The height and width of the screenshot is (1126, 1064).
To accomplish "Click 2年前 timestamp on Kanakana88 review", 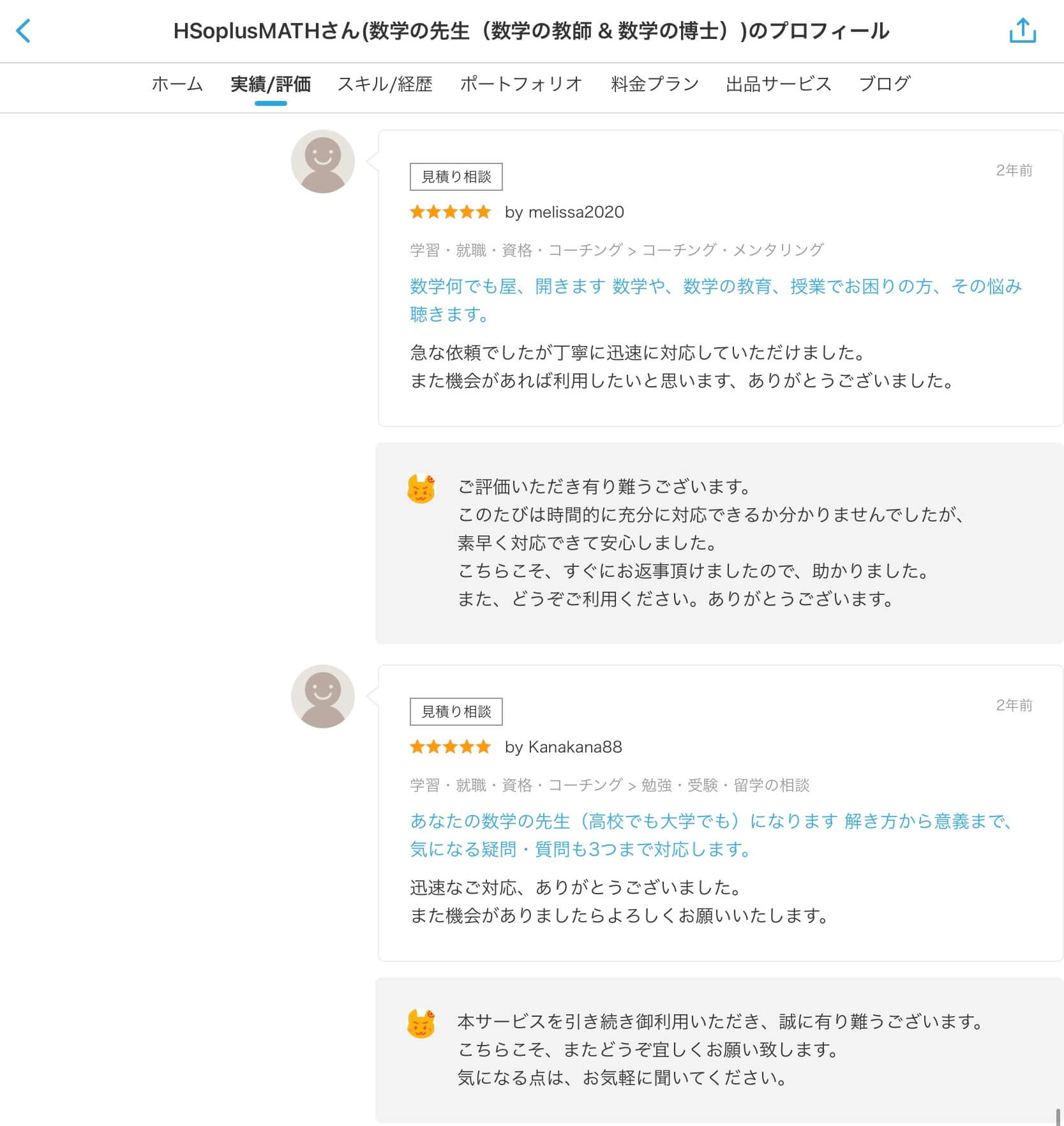I will [1014, 705].
